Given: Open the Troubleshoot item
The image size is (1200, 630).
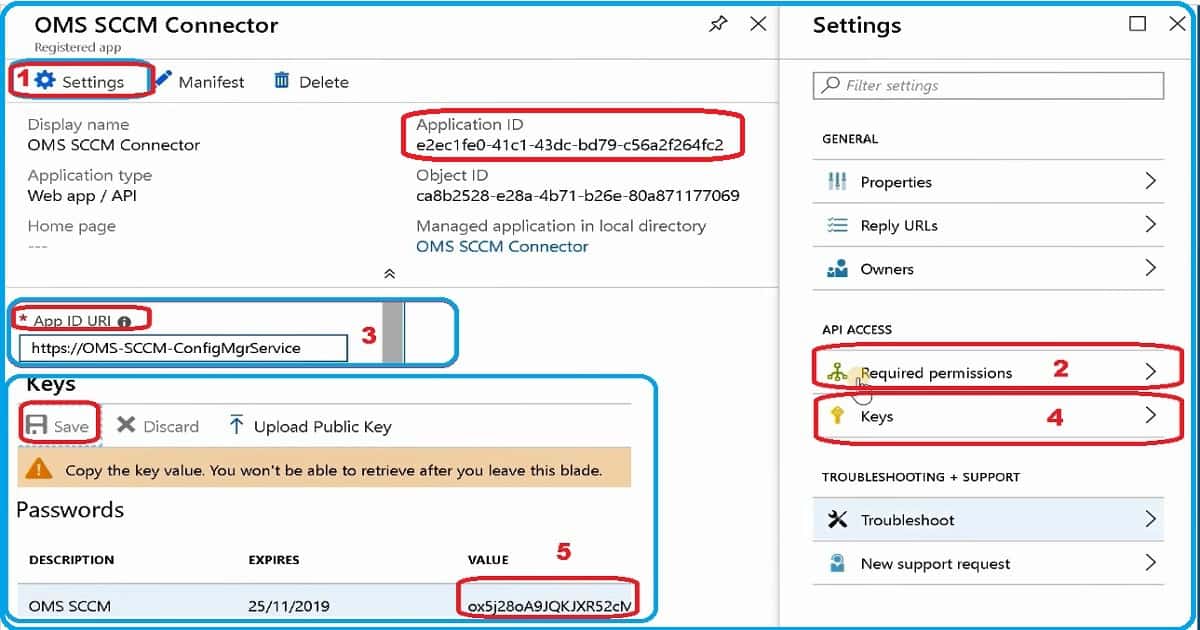Looking at the screenshot, I should [988, 520].
